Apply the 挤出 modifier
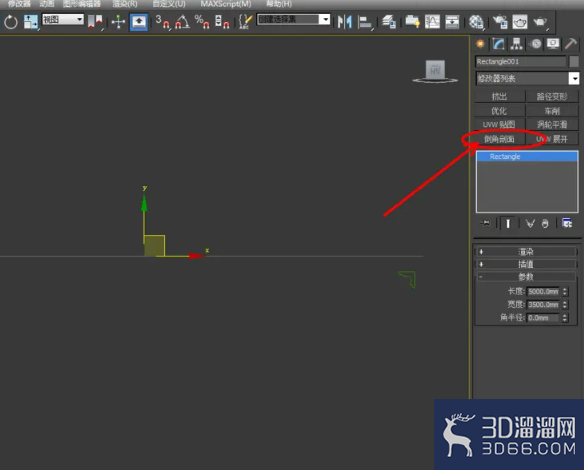584x470 pixels. 499,96
